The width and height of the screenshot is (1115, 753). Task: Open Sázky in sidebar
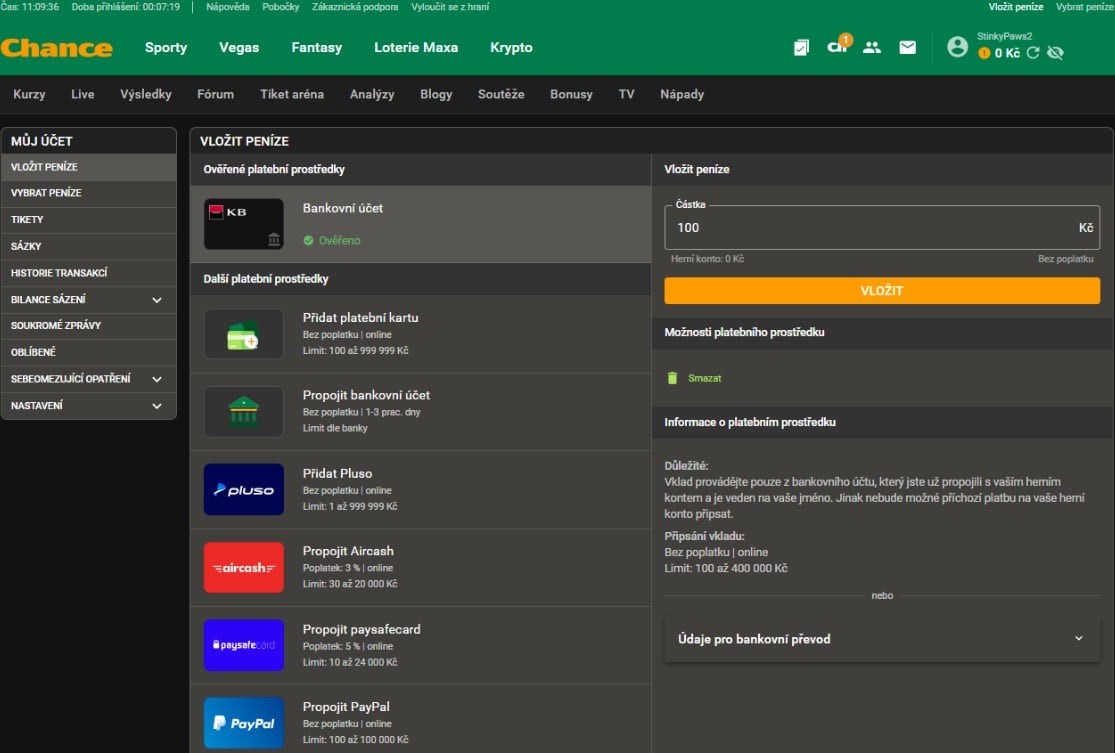89,246
